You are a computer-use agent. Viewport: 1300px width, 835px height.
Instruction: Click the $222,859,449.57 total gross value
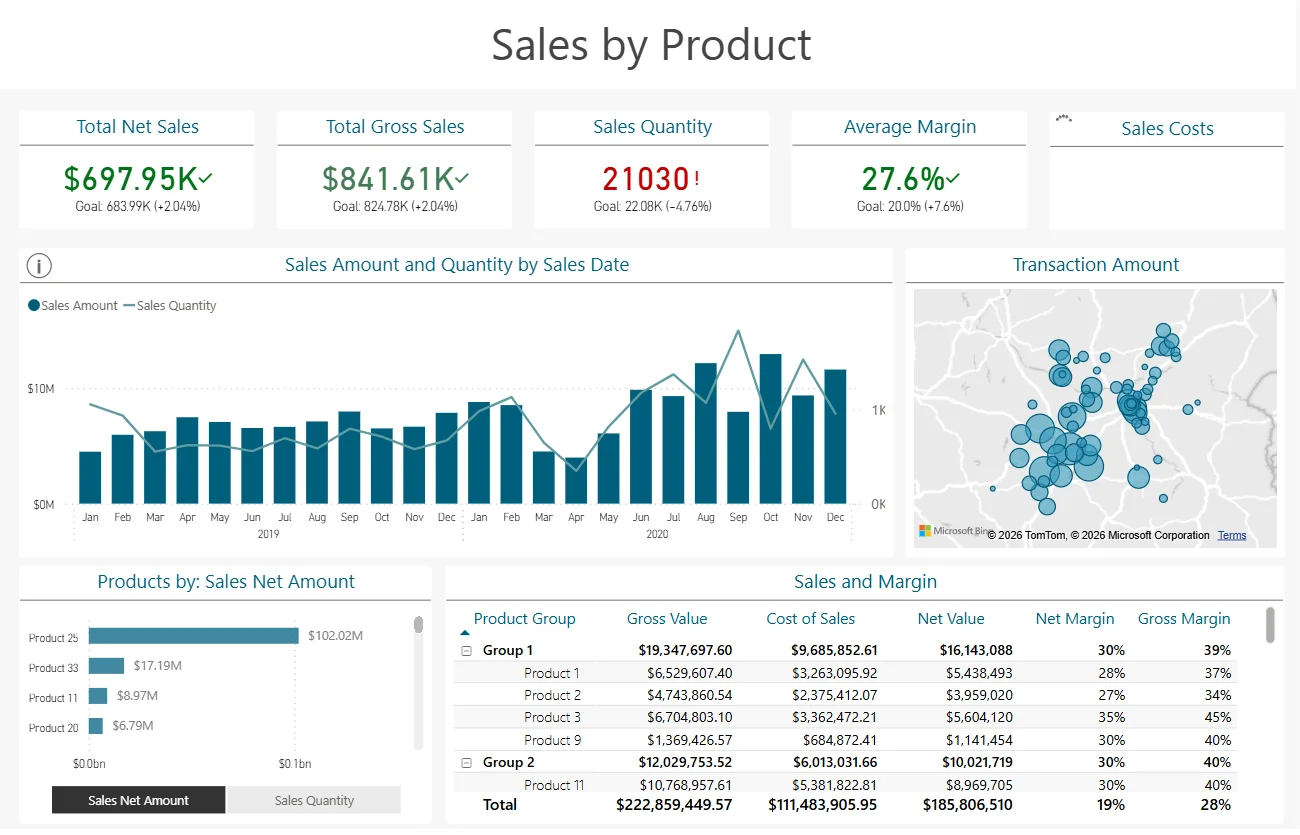(x=674, y=804)
